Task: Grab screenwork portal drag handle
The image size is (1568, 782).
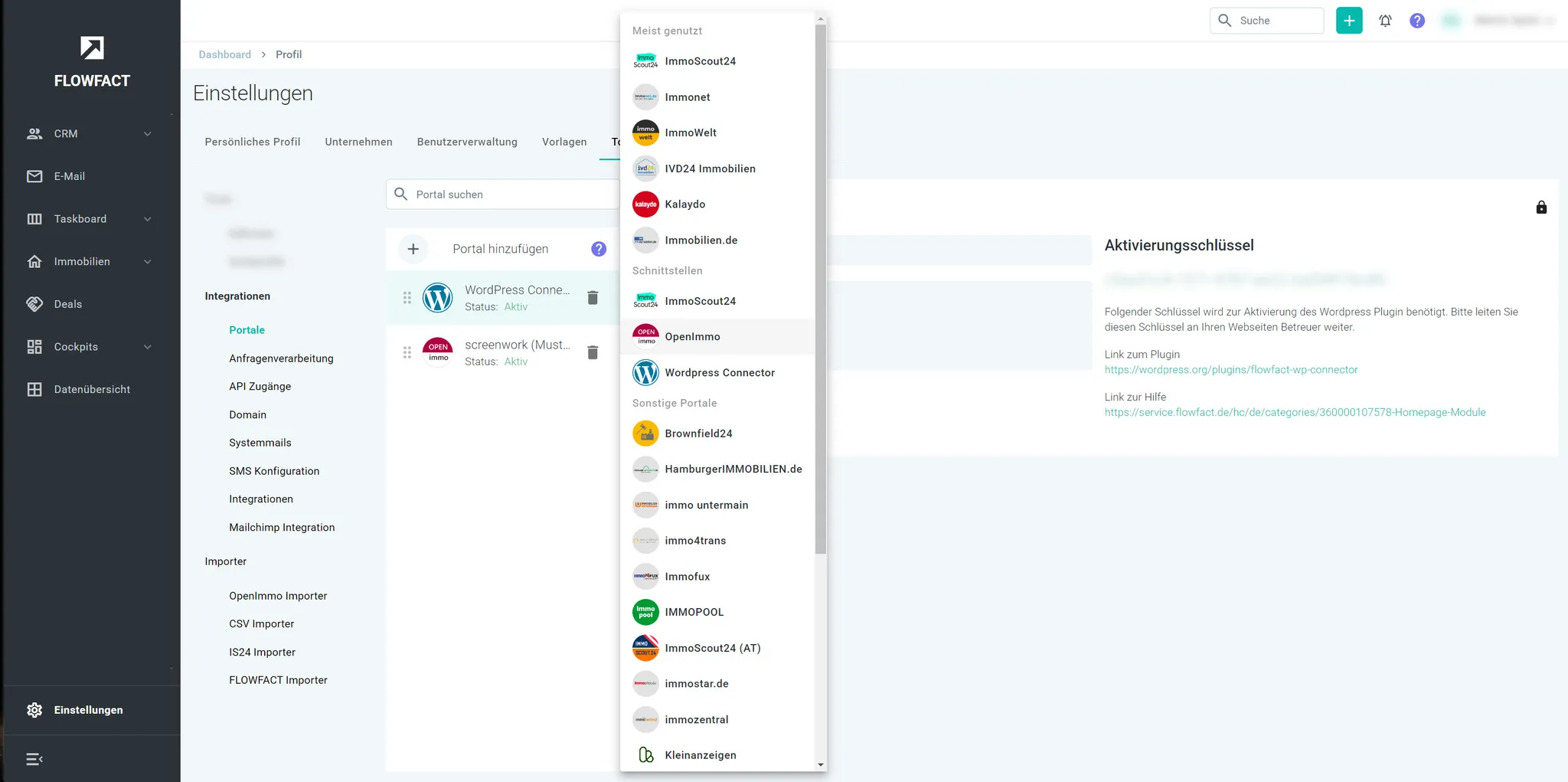Action: pyautogui.click(x=407, y=352)
